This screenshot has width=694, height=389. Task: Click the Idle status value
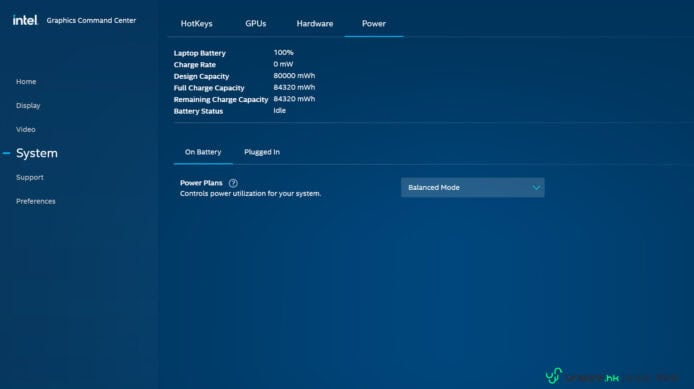click(x=280, y=110)
